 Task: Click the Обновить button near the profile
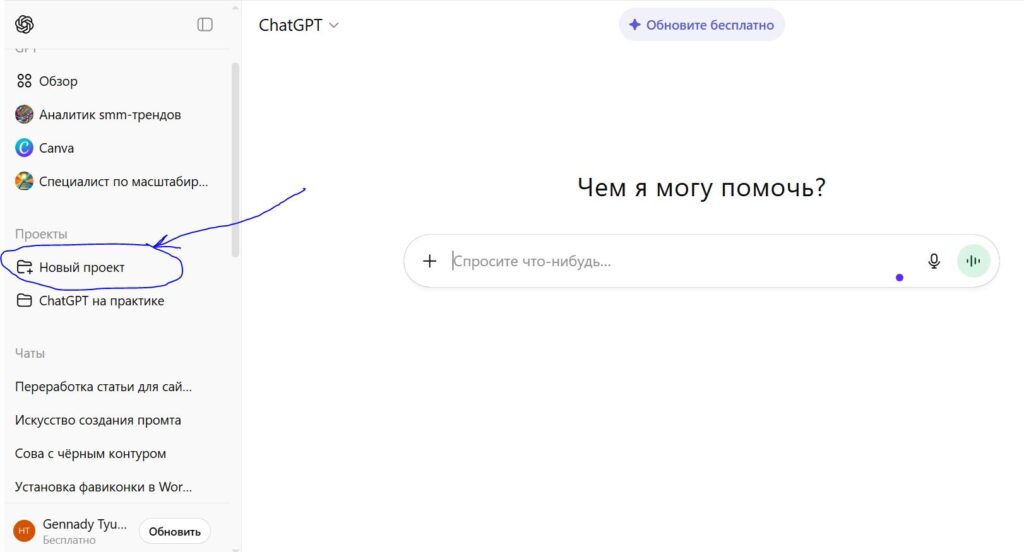pos(175,531)
